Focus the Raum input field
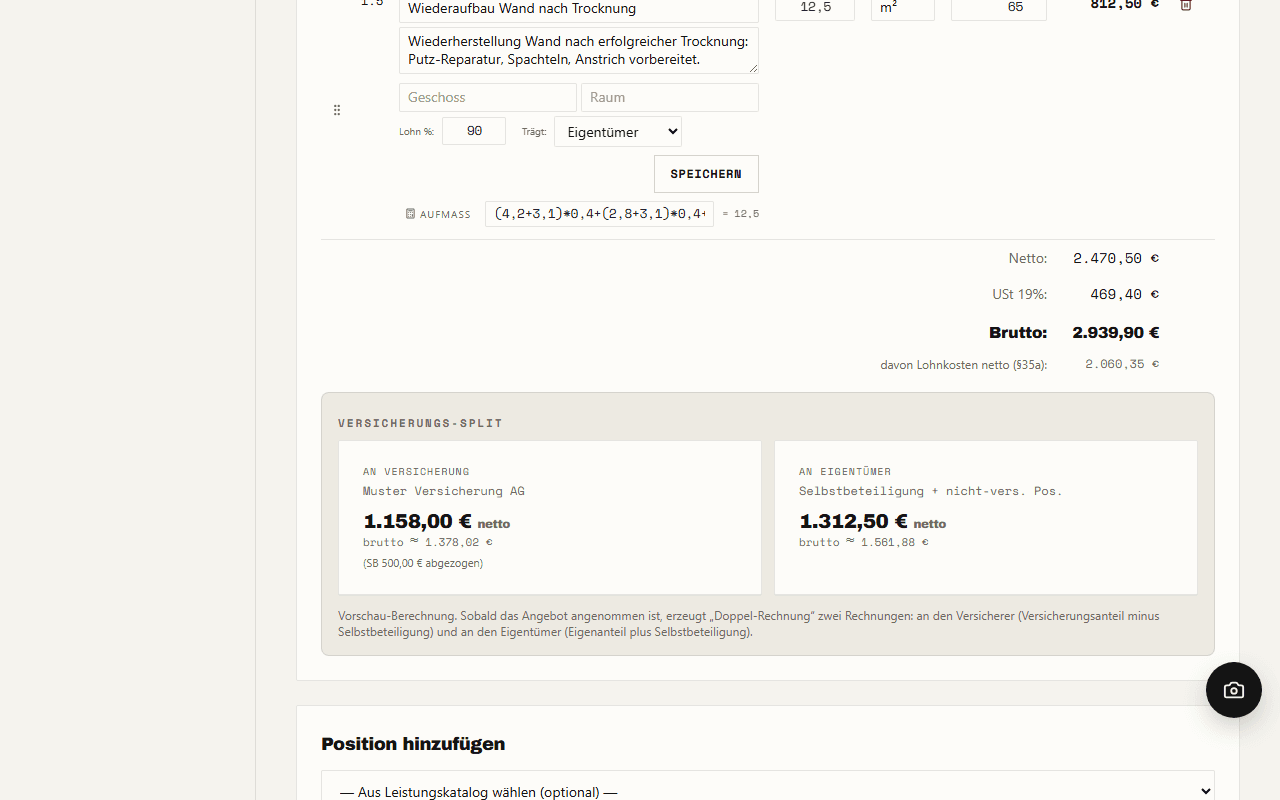The height and width of the screenshot is (800, 1280). coord(670,97)
